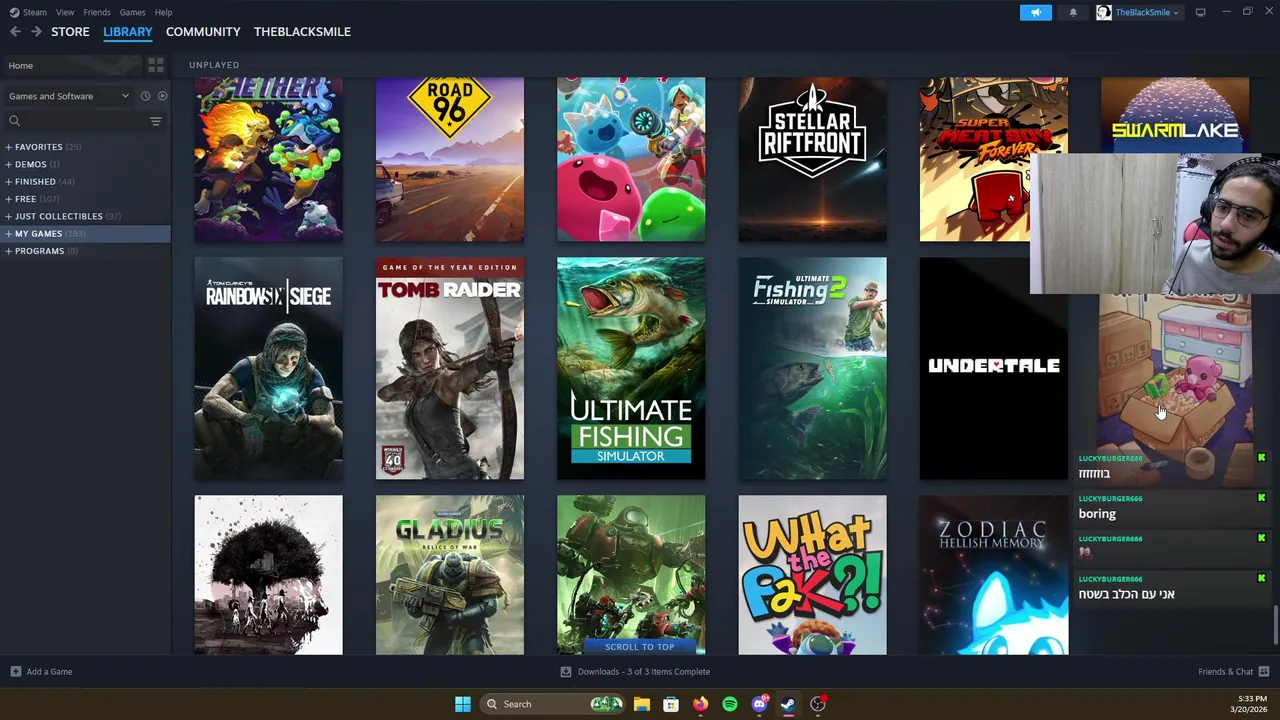This screenshot has height=720, width=1280.
Task: Open Super Meat Boy Forever cover
Action: pos(975,159)
